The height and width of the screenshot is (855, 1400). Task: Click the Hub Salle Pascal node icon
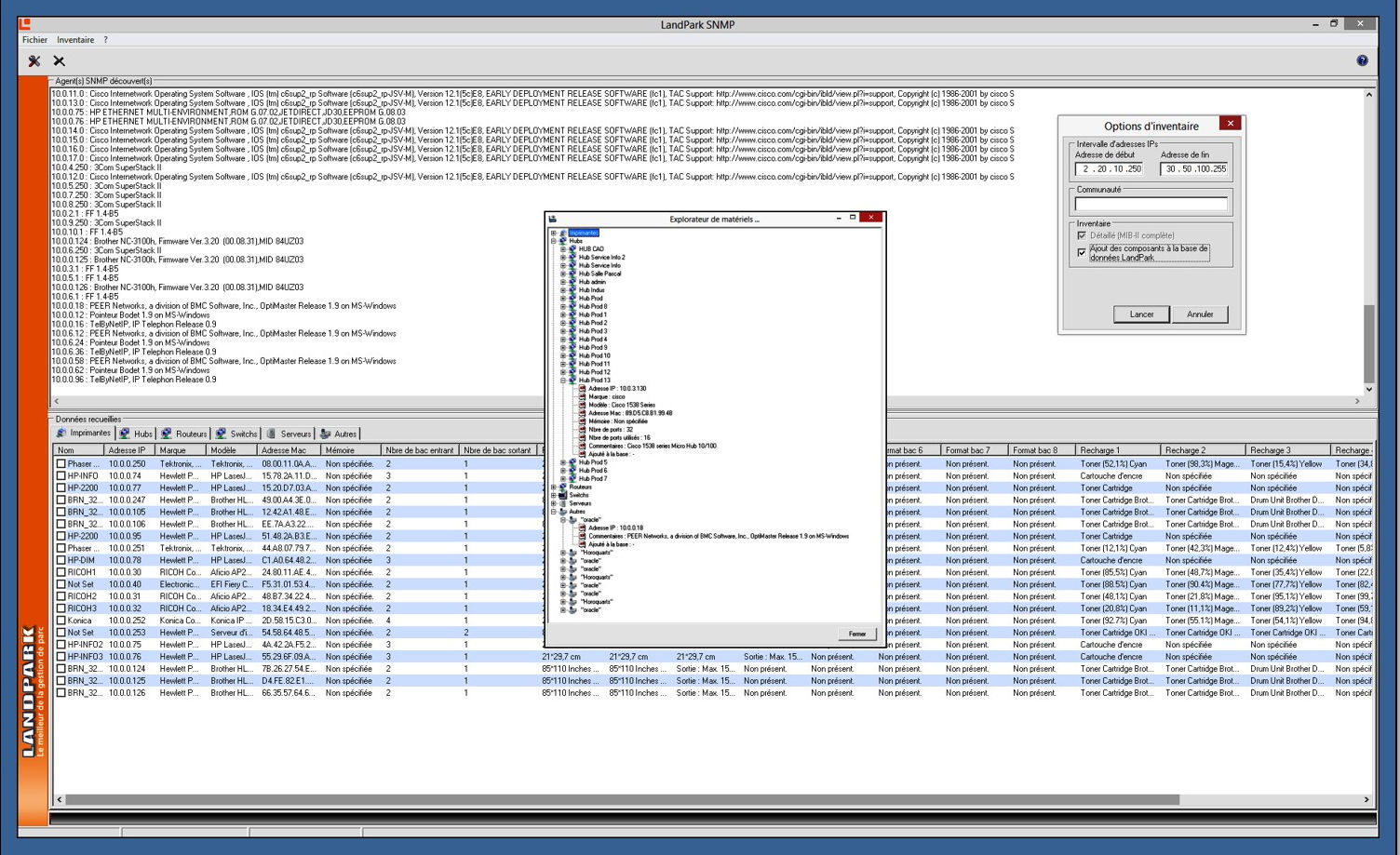[x=572, y=274]
